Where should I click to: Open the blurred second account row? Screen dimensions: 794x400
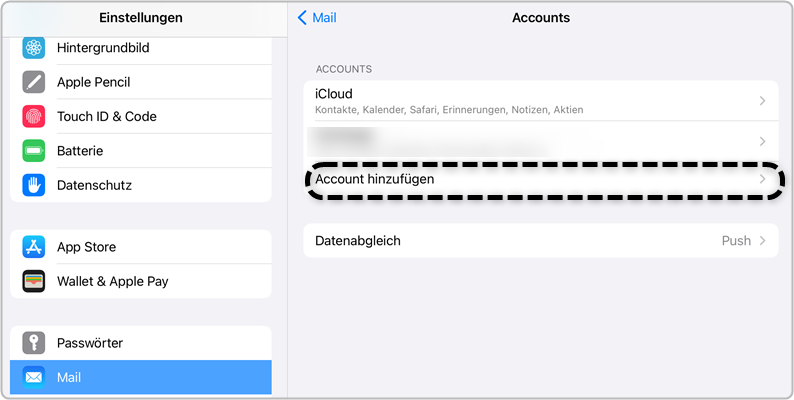point(541,141)
